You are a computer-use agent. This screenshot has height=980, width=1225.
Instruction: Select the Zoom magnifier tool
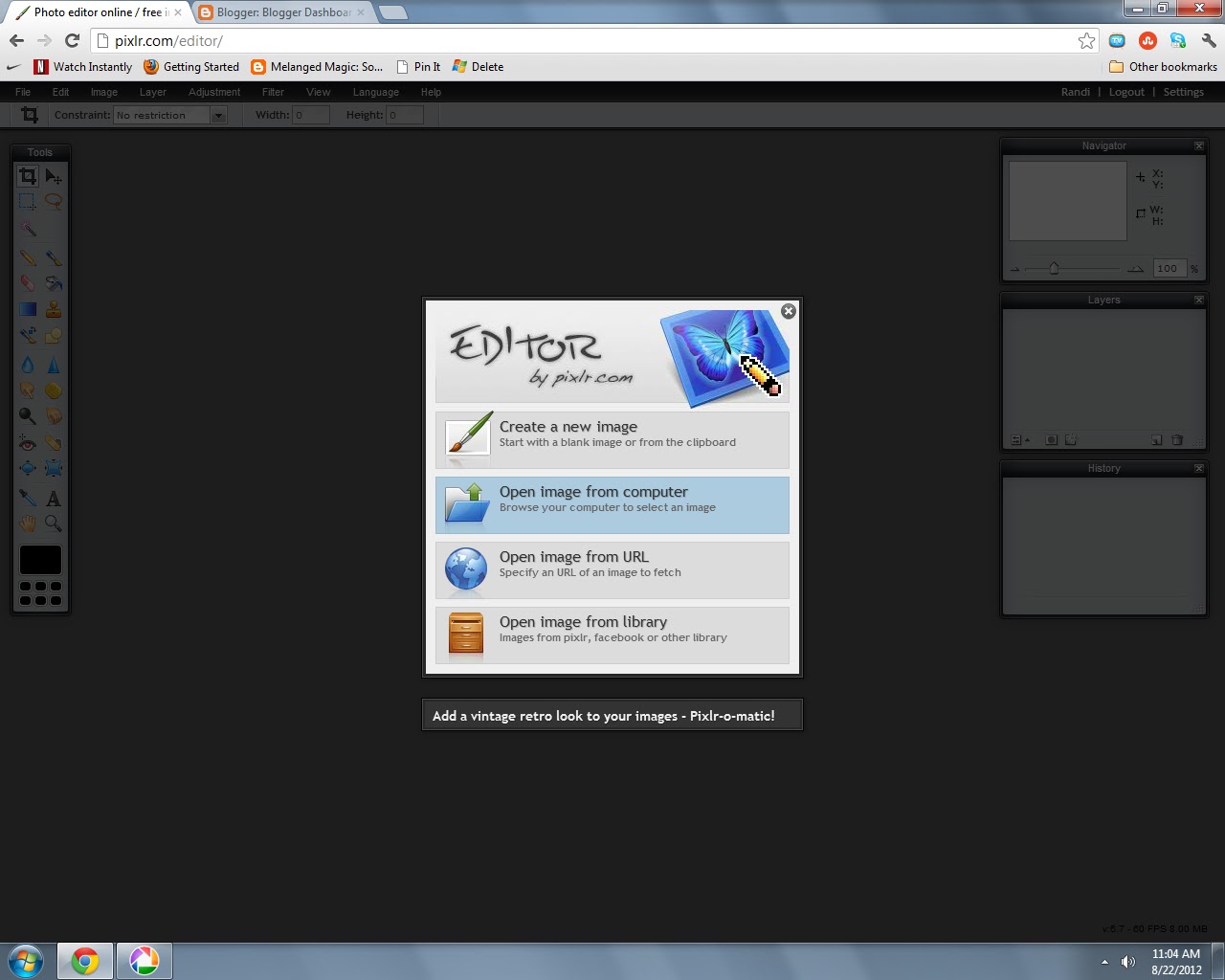coord(54,523)
